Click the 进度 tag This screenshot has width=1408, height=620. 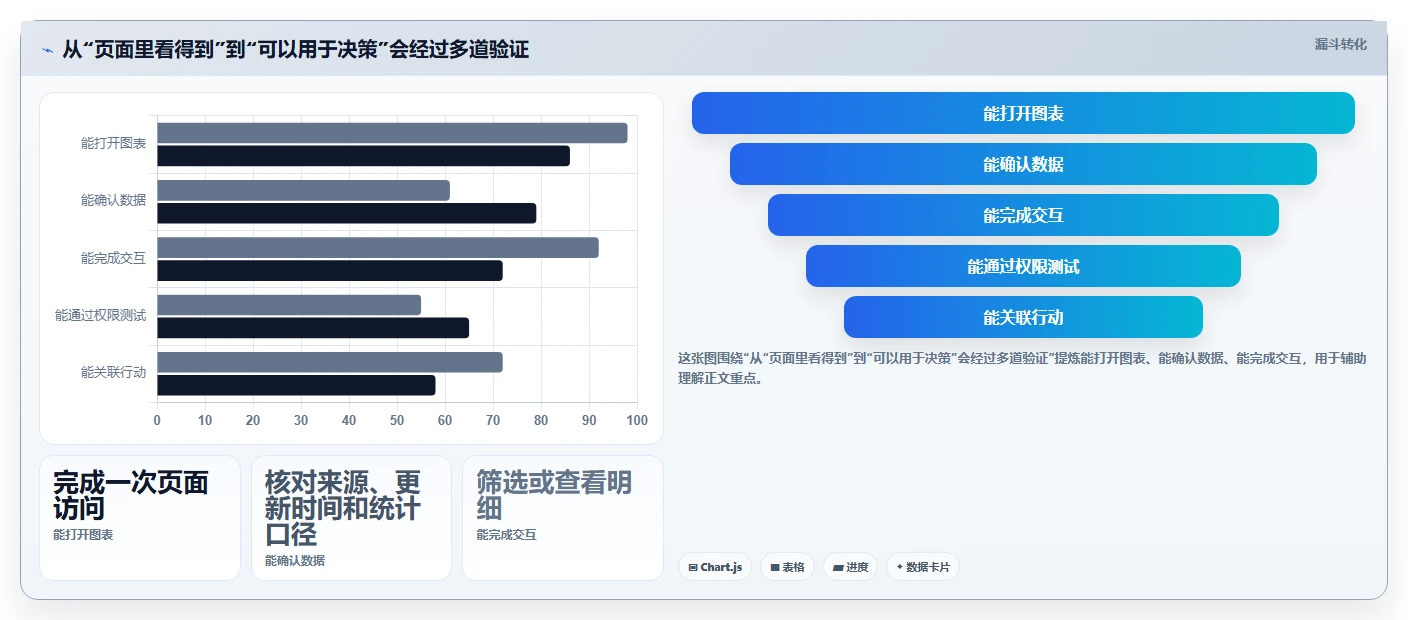pyautogui.click(x=850, y=567)
